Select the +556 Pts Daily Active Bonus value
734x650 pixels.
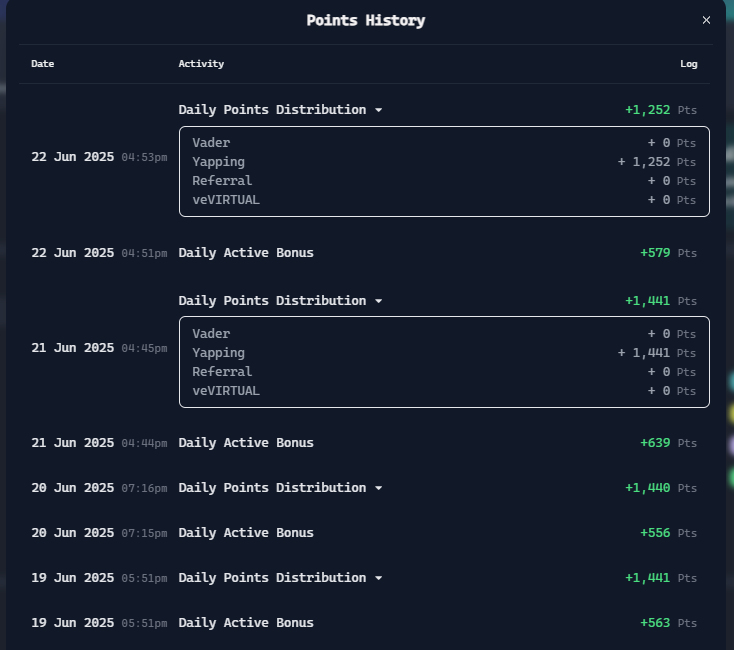point(668,533)
